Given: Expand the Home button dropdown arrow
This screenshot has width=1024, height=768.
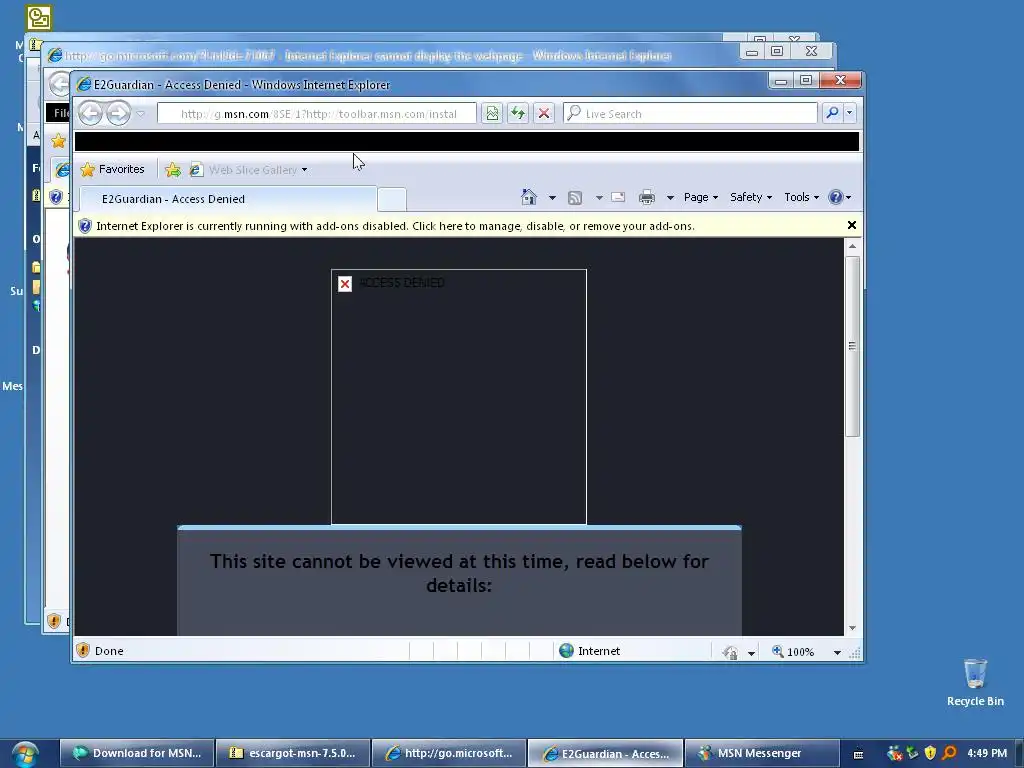Looking at the screenshot, I should click(552, 197).
